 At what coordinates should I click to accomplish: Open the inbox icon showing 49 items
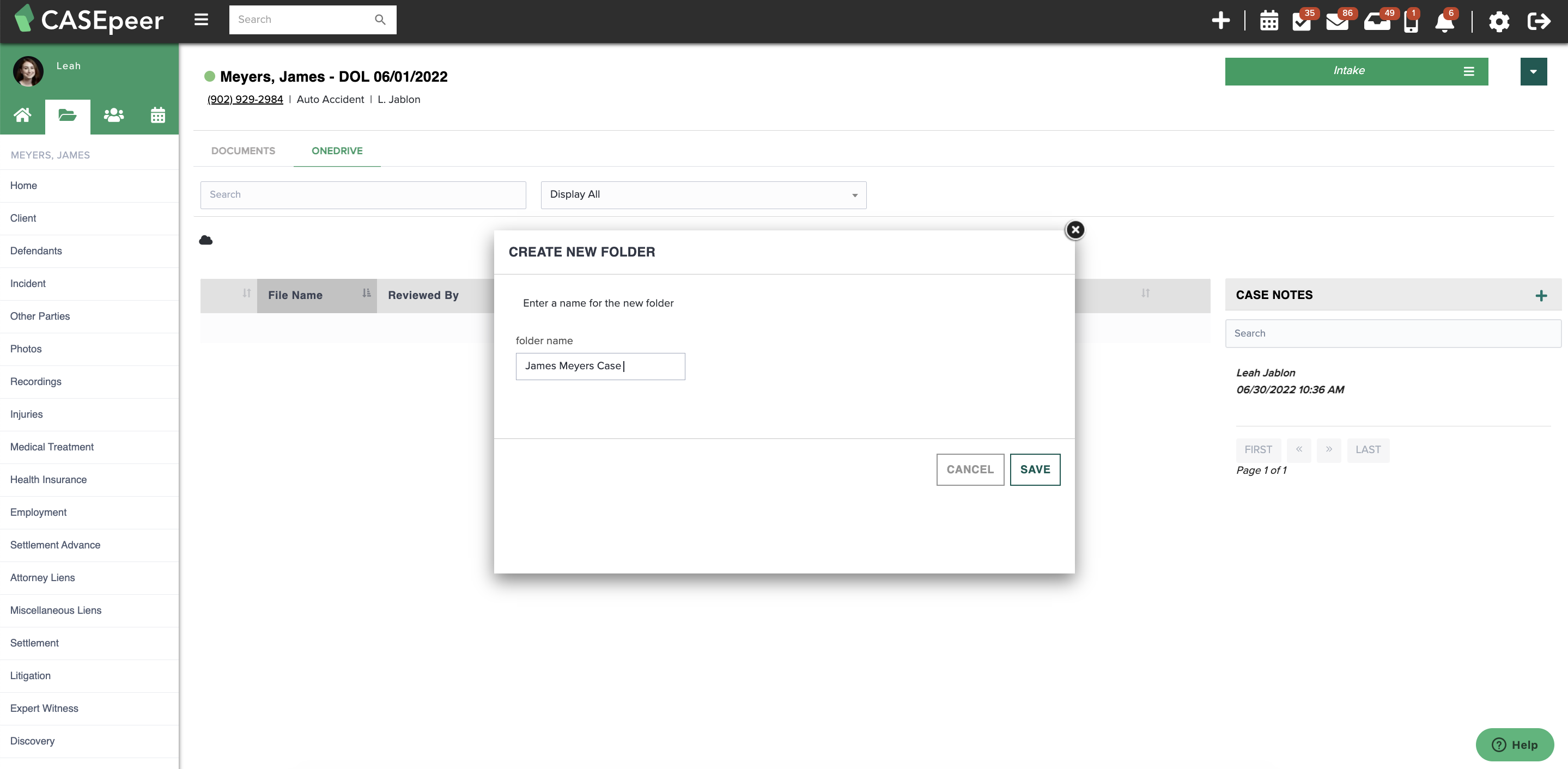[1377, 22]
